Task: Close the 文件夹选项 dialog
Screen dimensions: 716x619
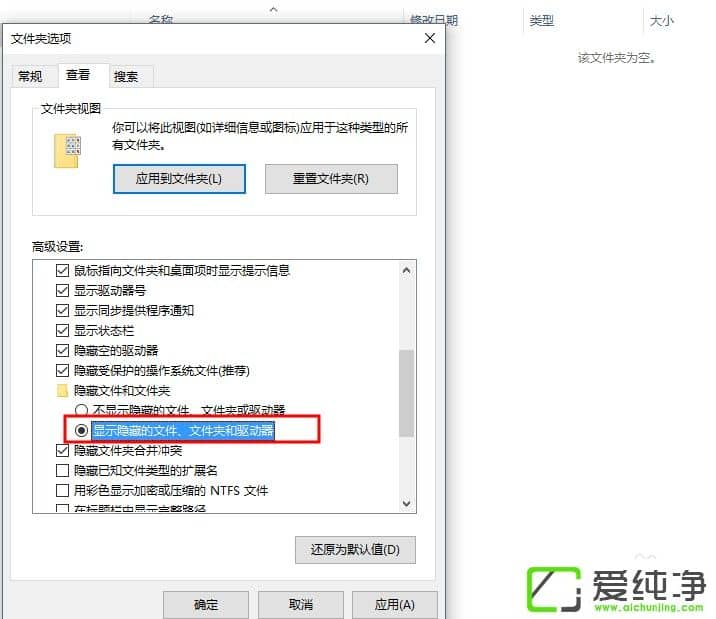Action: tap(430, 38)
